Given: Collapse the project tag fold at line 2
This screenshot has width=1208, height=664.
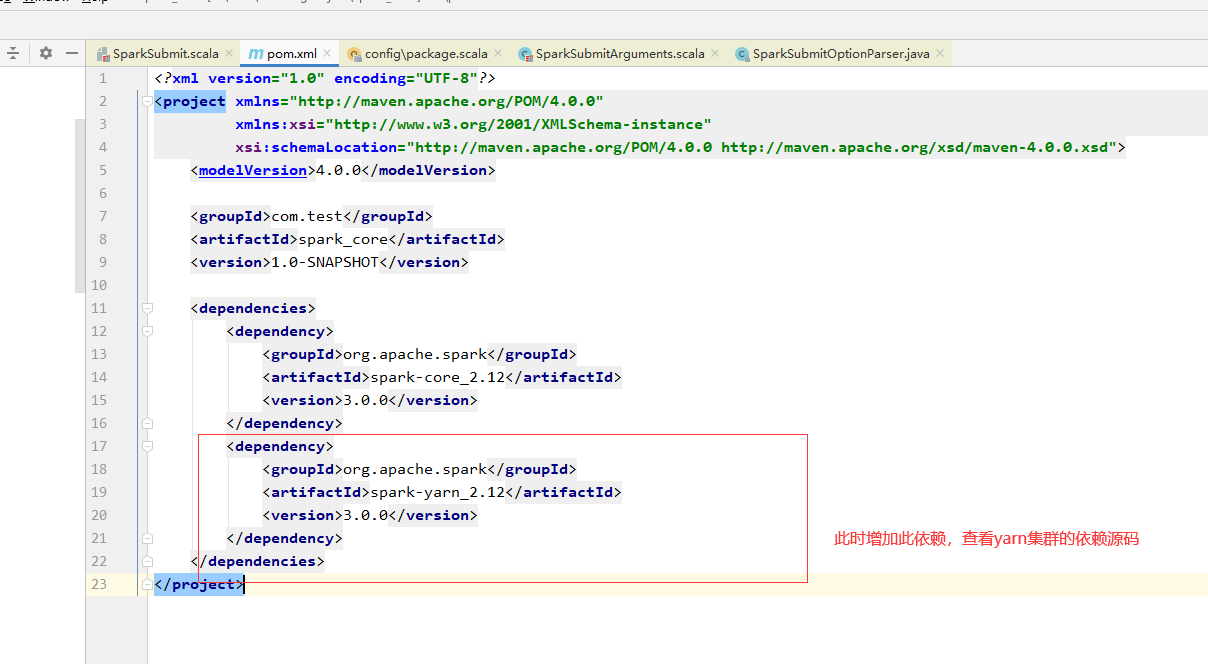Looking at the screenshot, I should pos(147,101).
